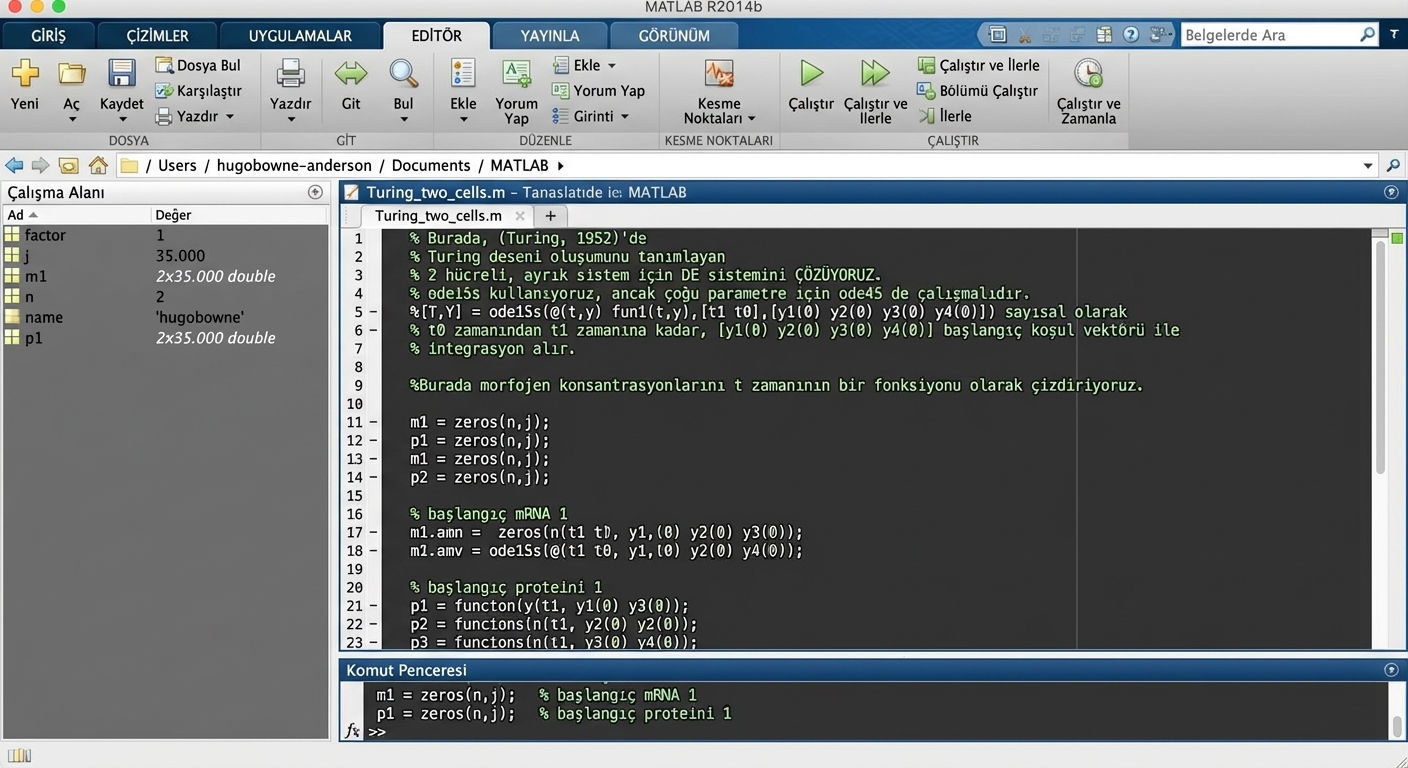
Task: Toggle breakpoint dash on line 17
Action: 373,533
